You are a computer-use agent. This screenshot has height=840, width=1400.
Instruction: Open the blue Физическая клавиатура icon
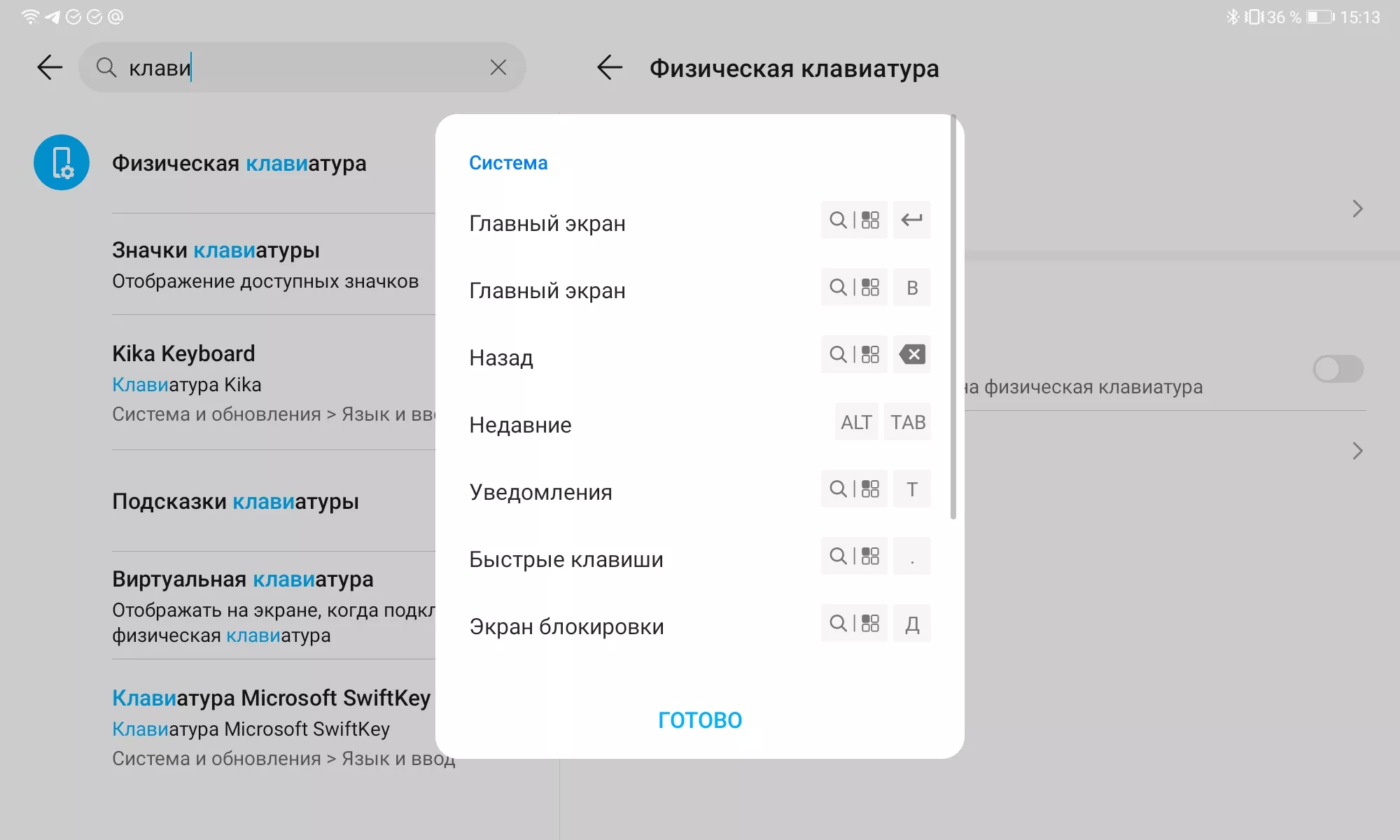tap(62, 162)
